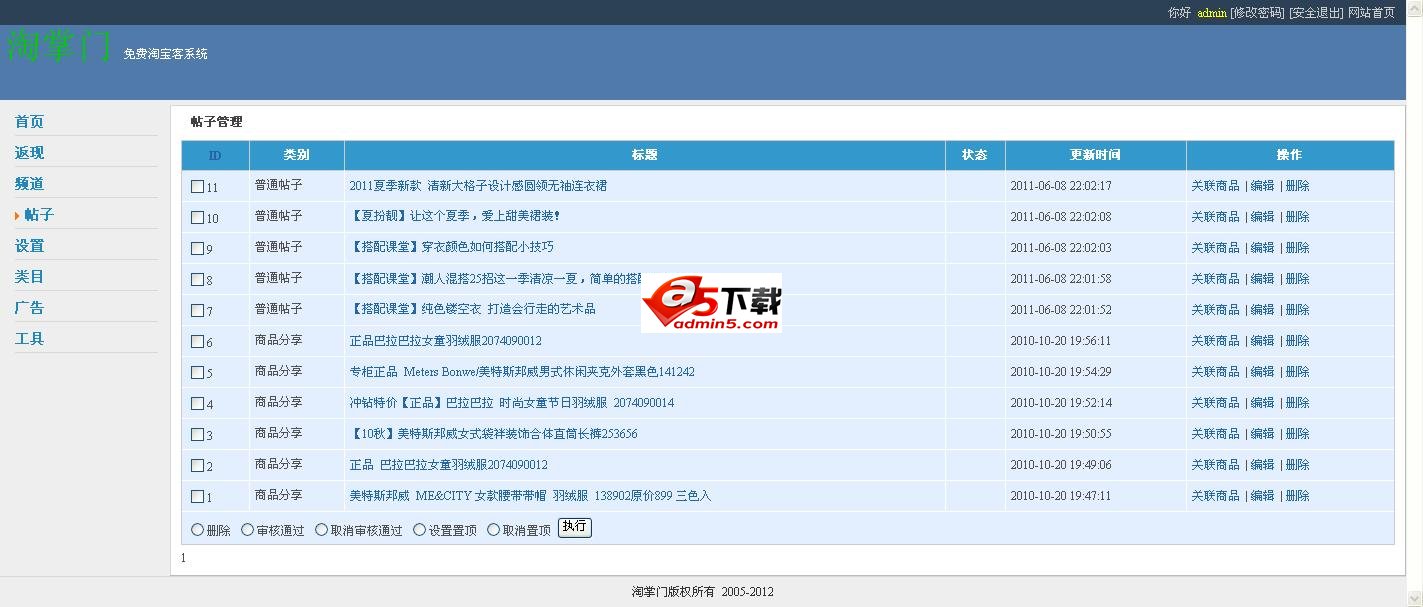Select the 设置置顶 radio option
Screen dimensions: 1423x607
click(x=419, y=530)
